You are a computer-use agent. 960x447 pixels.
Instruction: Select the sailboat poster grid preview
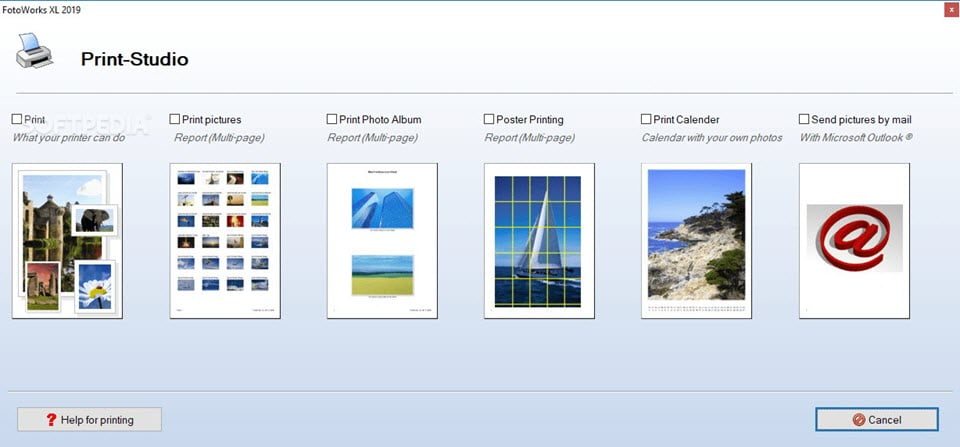(539, 241)
